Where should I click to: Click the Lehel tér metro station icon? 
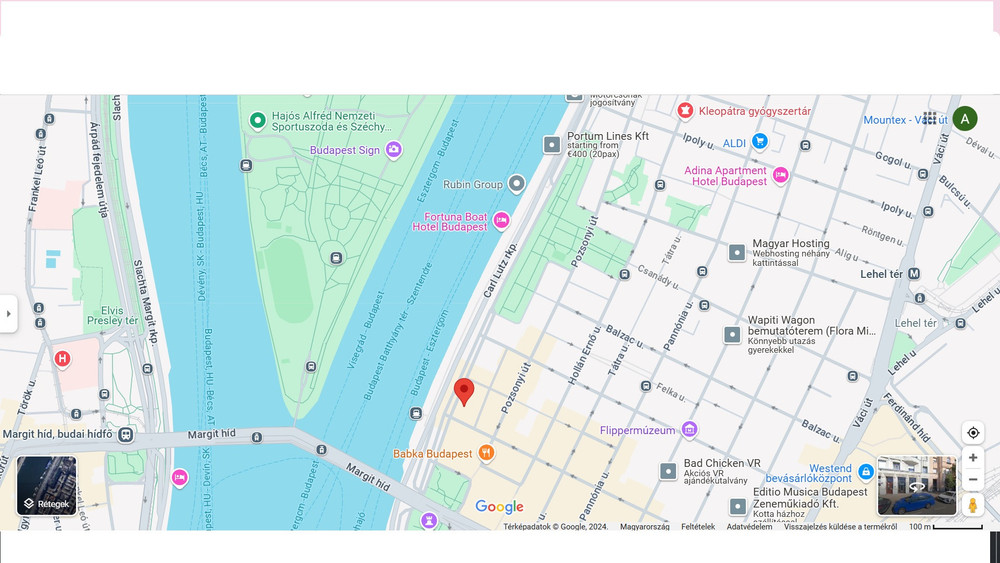[914, 274]
